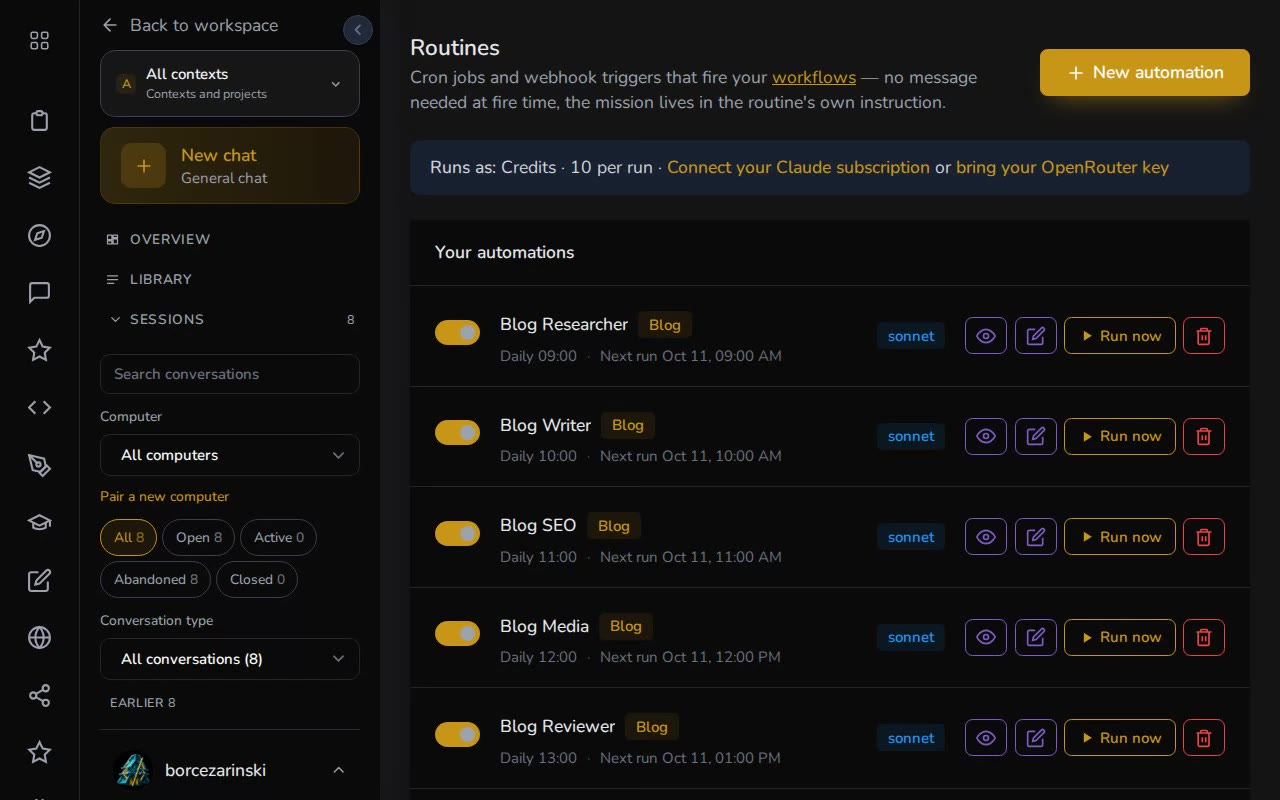Viewport: 1280px width, 800px height.
Task: Filter sessions by Abandoned 8
Action: [x=156, y=579]
